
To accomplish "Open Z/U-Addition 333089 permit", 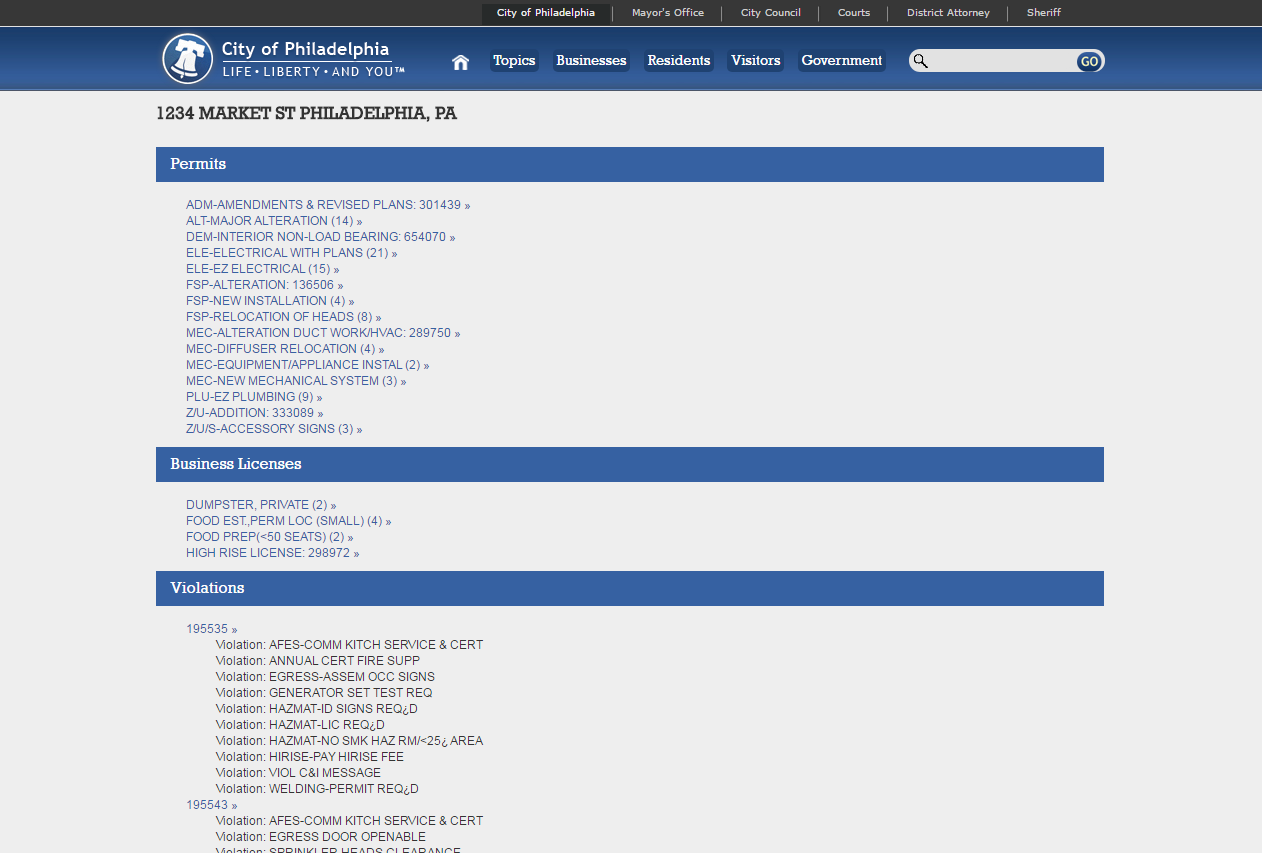I will [255, 413].
